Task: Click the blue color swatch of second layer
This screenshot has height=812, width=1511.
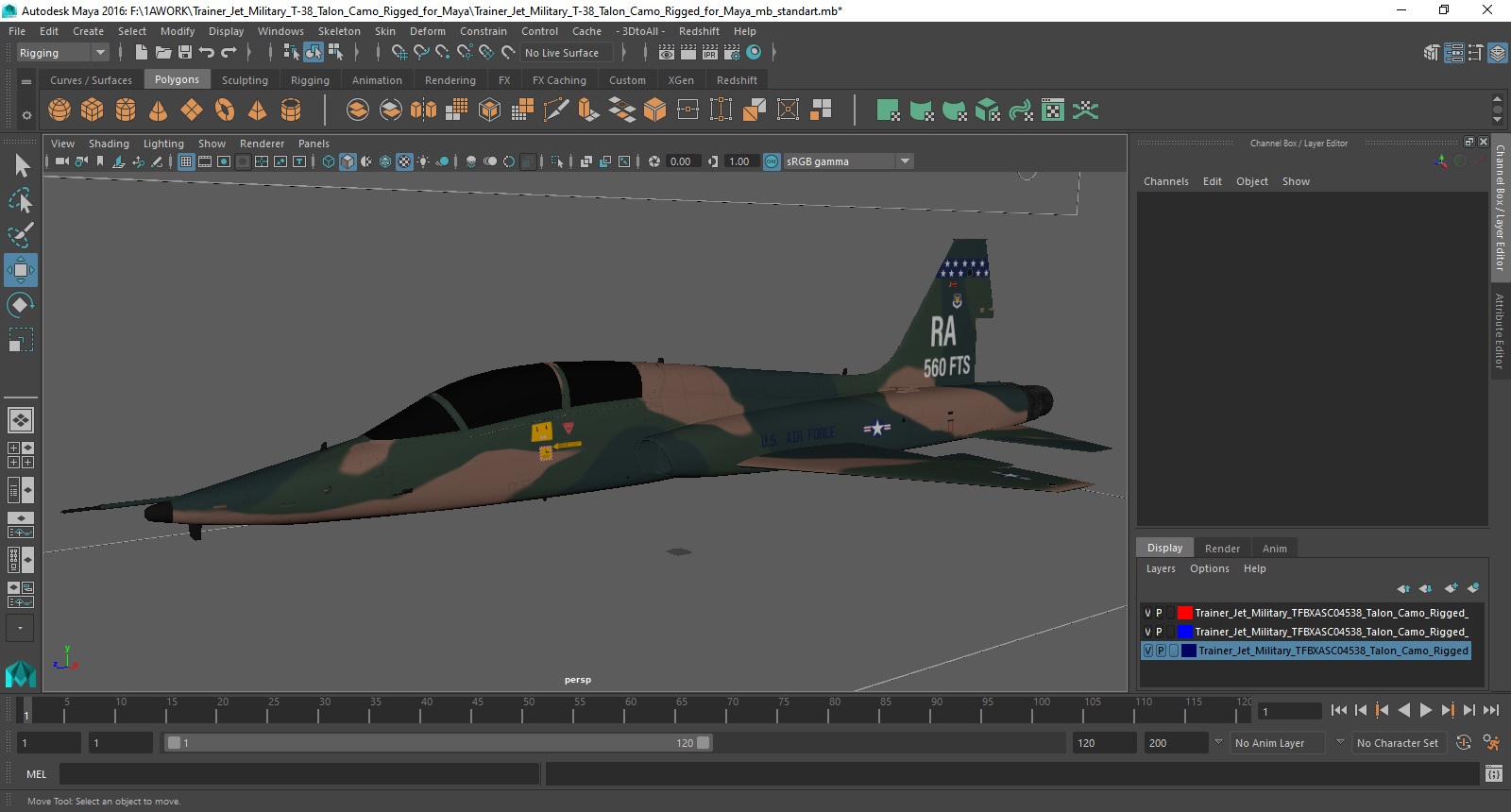Action: 1185,632
